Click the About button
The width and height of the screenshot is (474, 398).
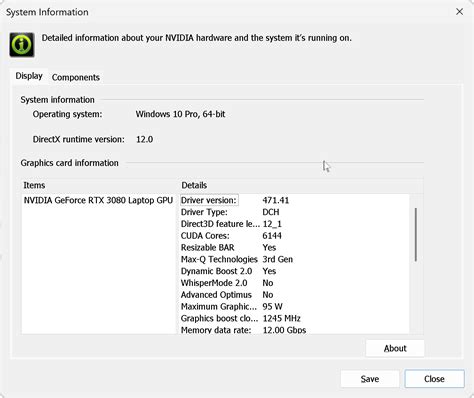click(395, 348)
